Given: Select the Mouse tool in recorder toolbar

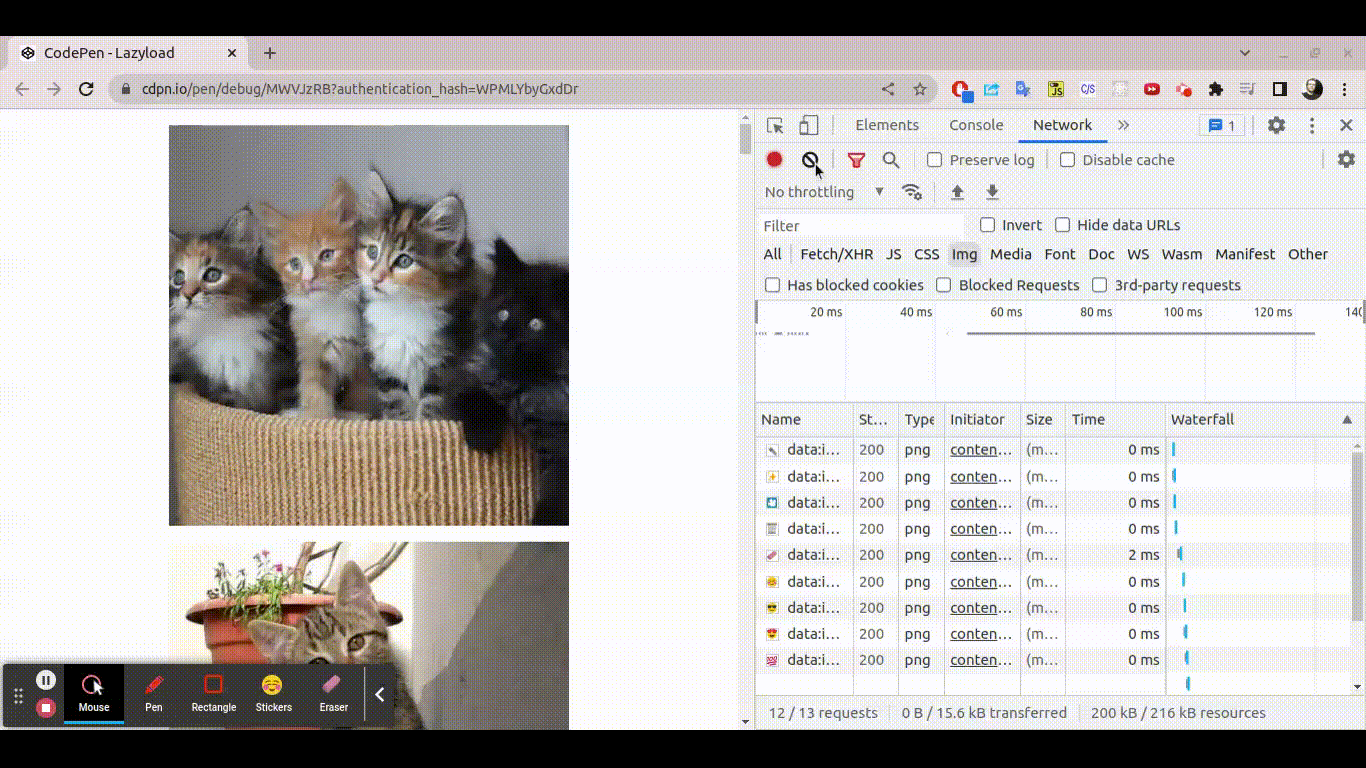Looking at the screenshot, I should pyautogui.click(x=93, y=694).
